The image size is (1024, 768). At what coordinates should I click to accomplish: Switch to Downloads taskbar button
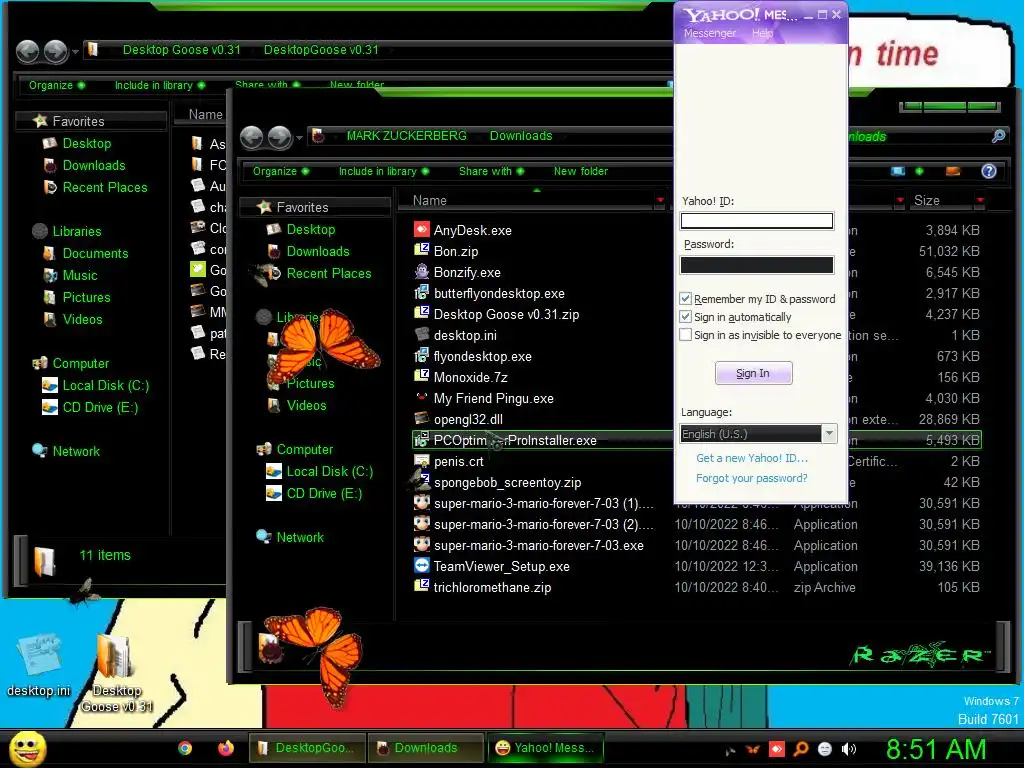[426, 748]
